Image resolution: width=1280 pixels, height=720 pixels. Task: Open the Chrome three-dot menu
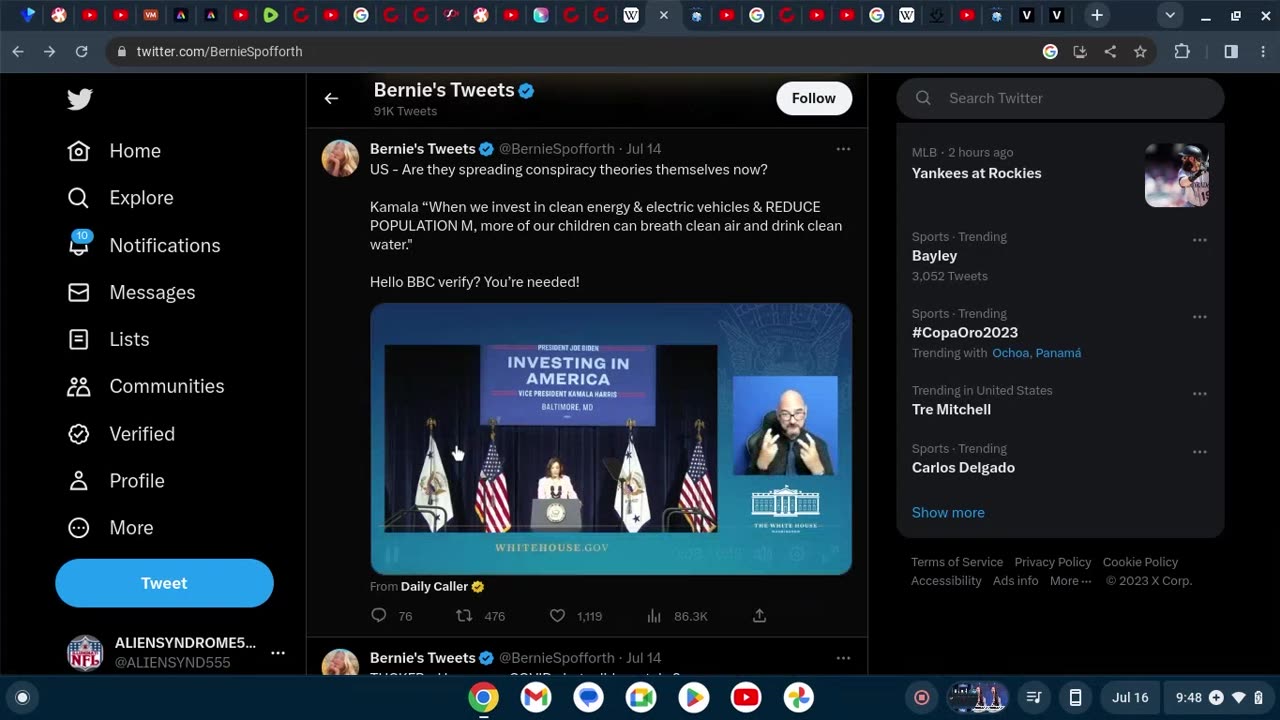click(1261, 51)
